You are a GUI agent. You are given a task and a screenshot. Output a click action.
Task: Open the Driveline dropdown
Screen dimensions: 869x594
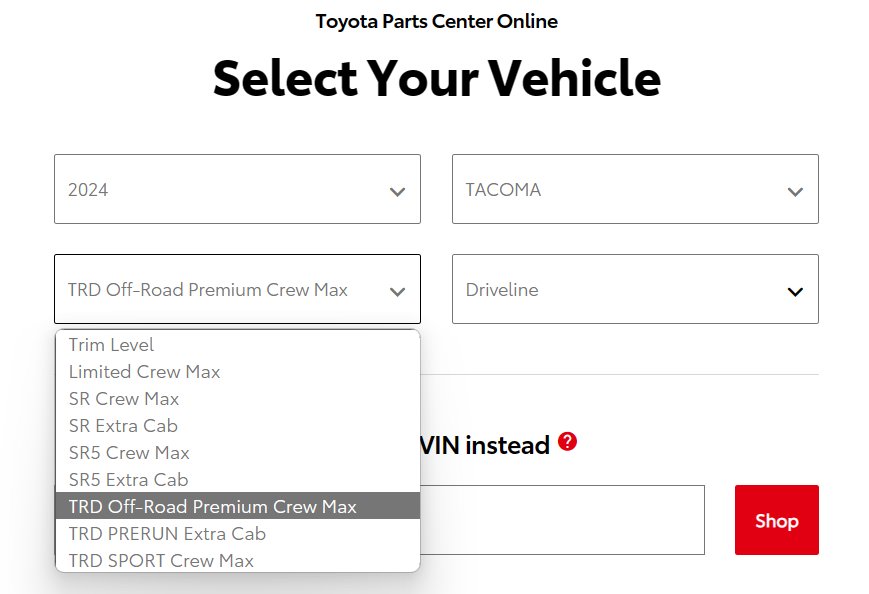(x=635, y=289)
